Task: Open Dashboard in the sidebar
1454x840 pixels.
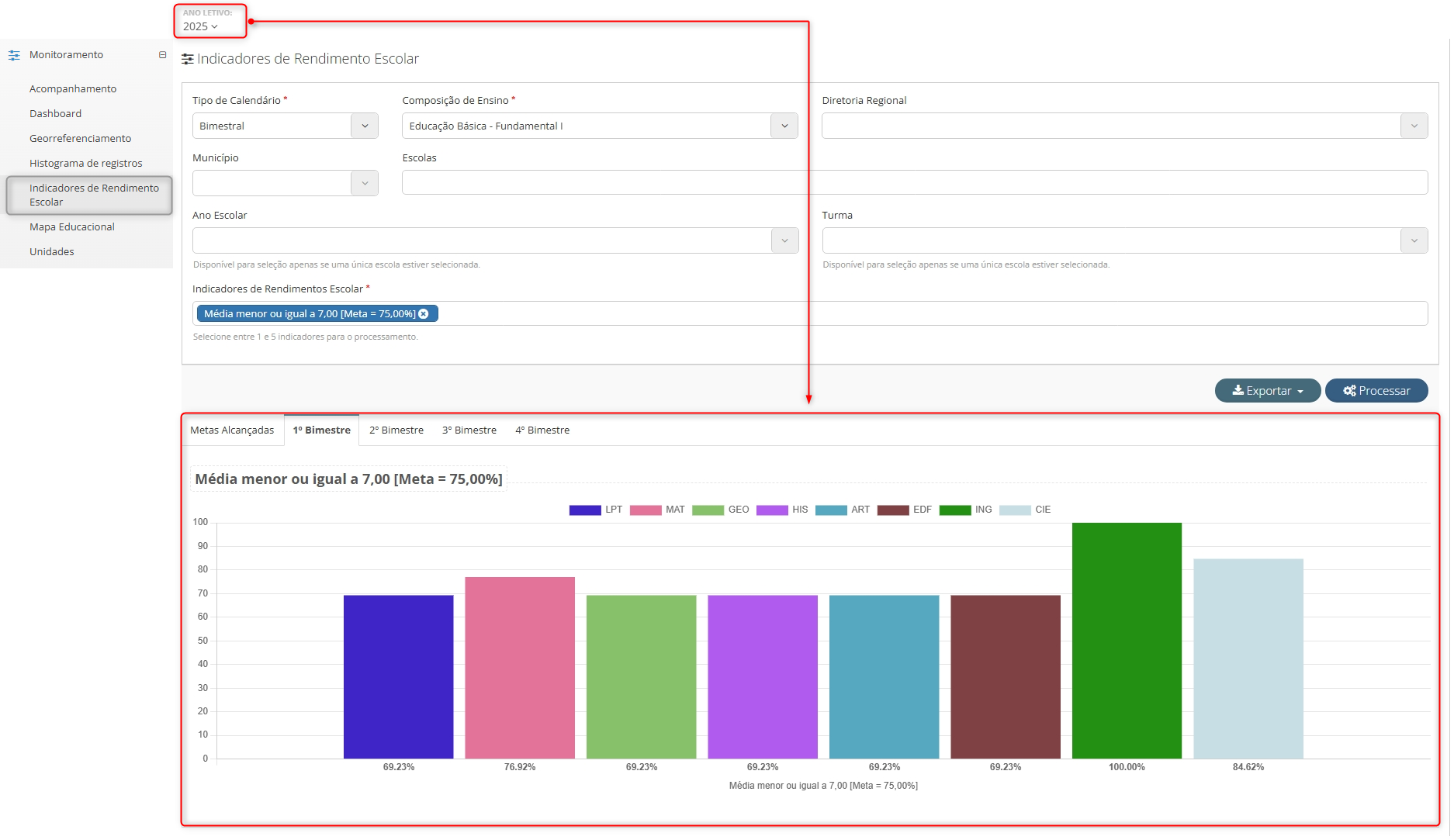Action: [x=55, y=114]
